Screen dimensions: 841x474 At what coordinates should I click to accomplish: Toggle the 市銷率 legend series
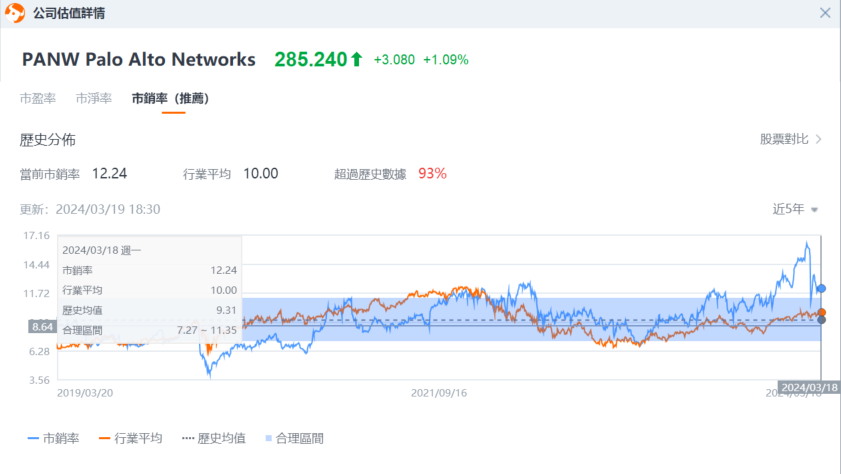tap(53, 439)
